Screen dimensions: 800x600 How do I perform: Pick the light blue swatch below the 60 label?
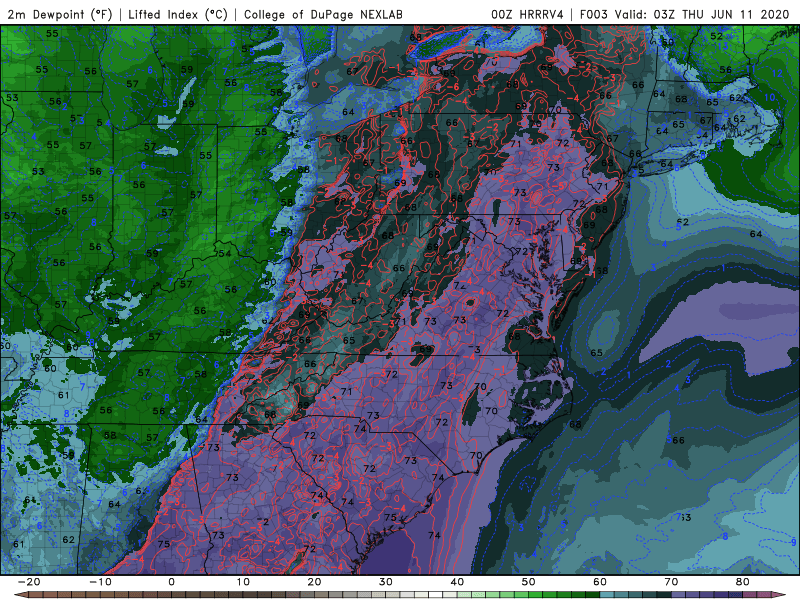click(x=607, y=594)
